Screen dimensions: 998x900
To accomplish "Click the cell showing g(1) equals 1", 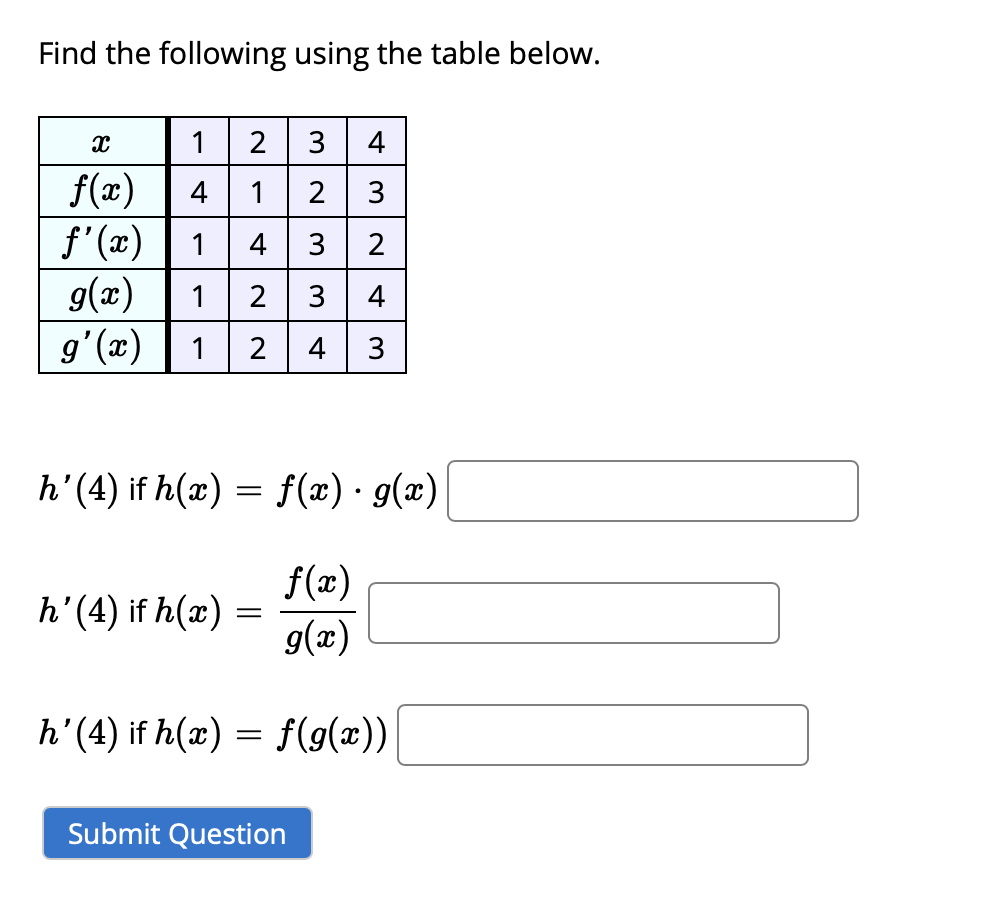I will 198,294.
